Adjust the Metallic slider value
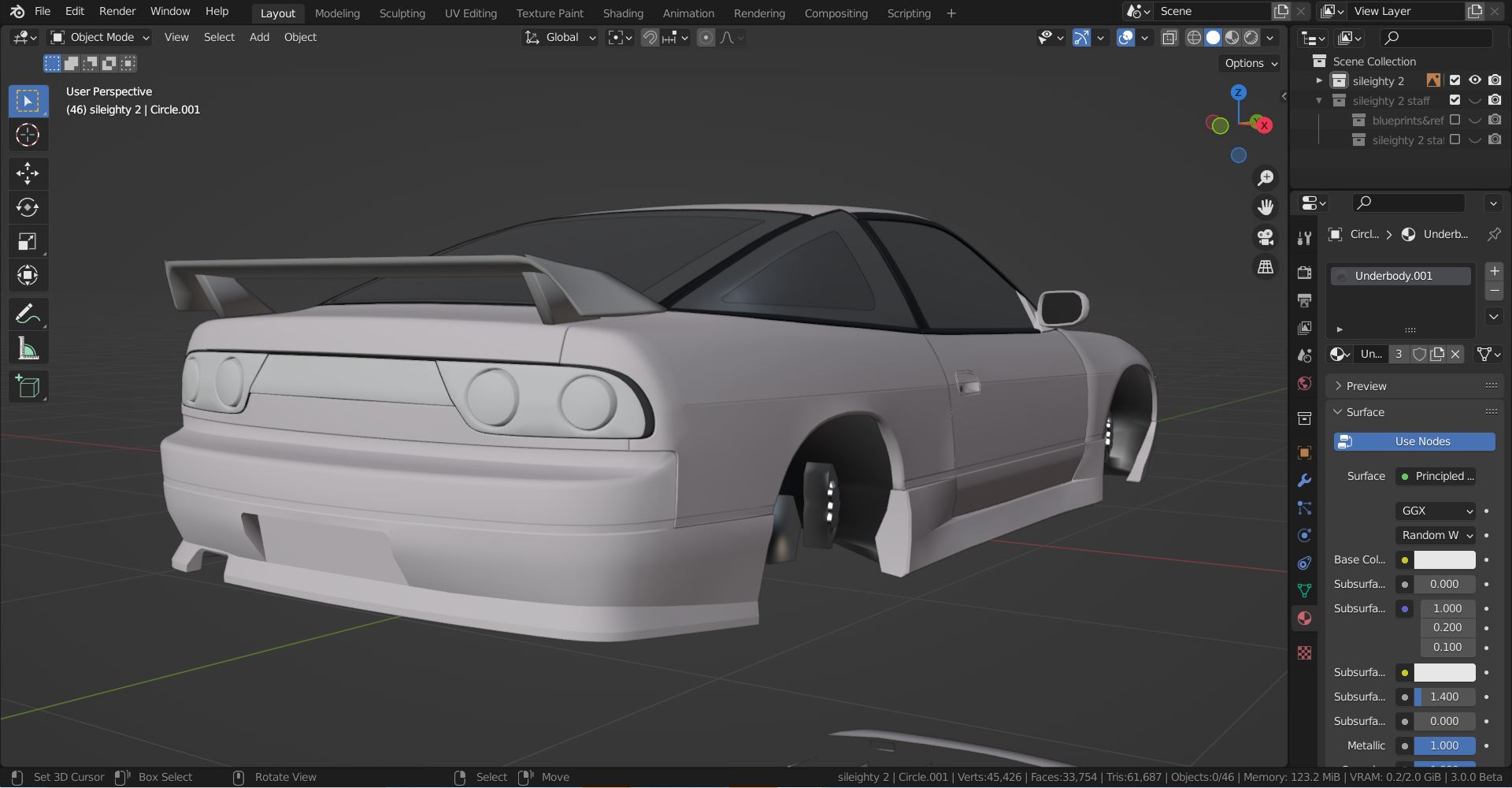Image resolution: width=1512 pixels, height=788 pixels. [x=1444, y=745]
